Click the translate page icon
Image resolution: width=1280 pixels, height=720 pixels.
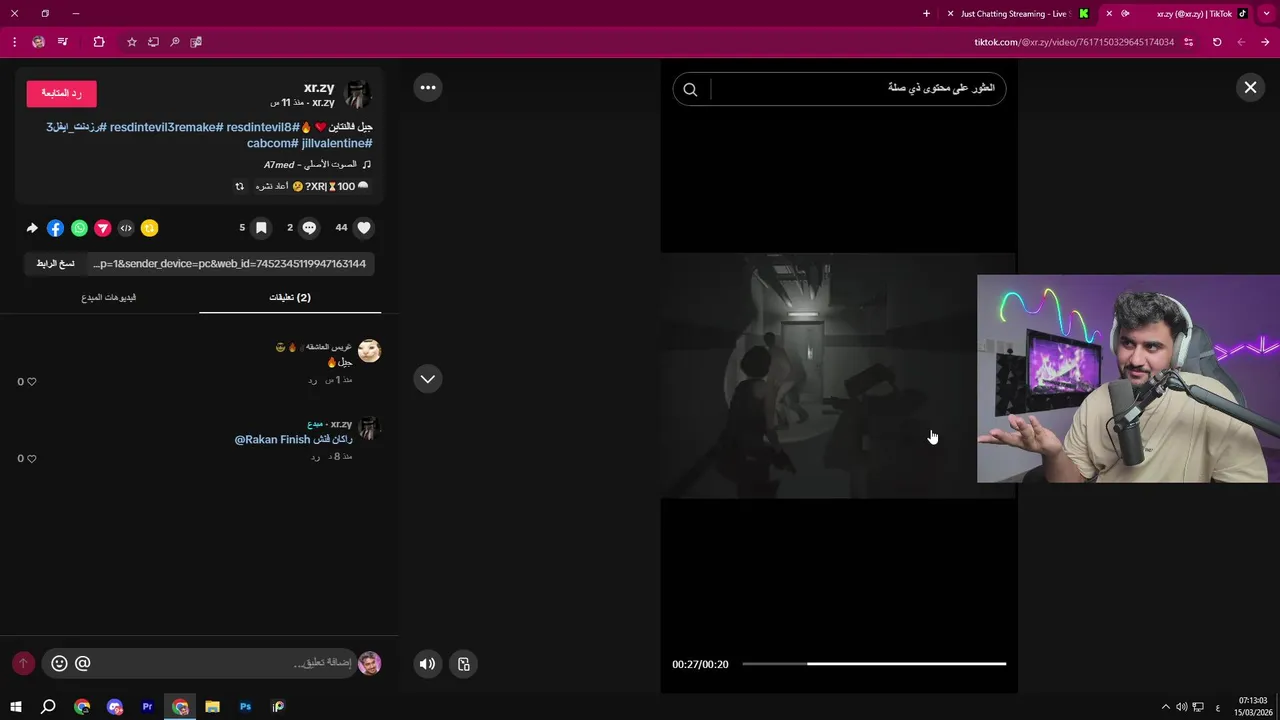pyautogui.click(x=196, y=42)
